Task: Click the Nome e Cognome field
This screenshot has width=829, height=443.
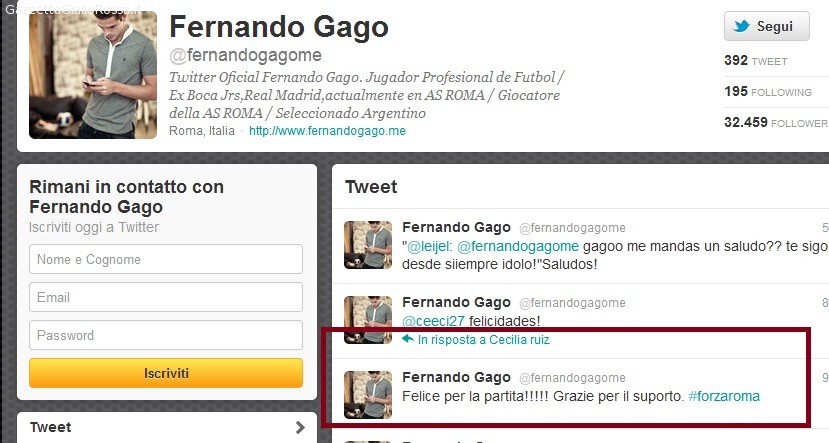Action: click(166, 259)
